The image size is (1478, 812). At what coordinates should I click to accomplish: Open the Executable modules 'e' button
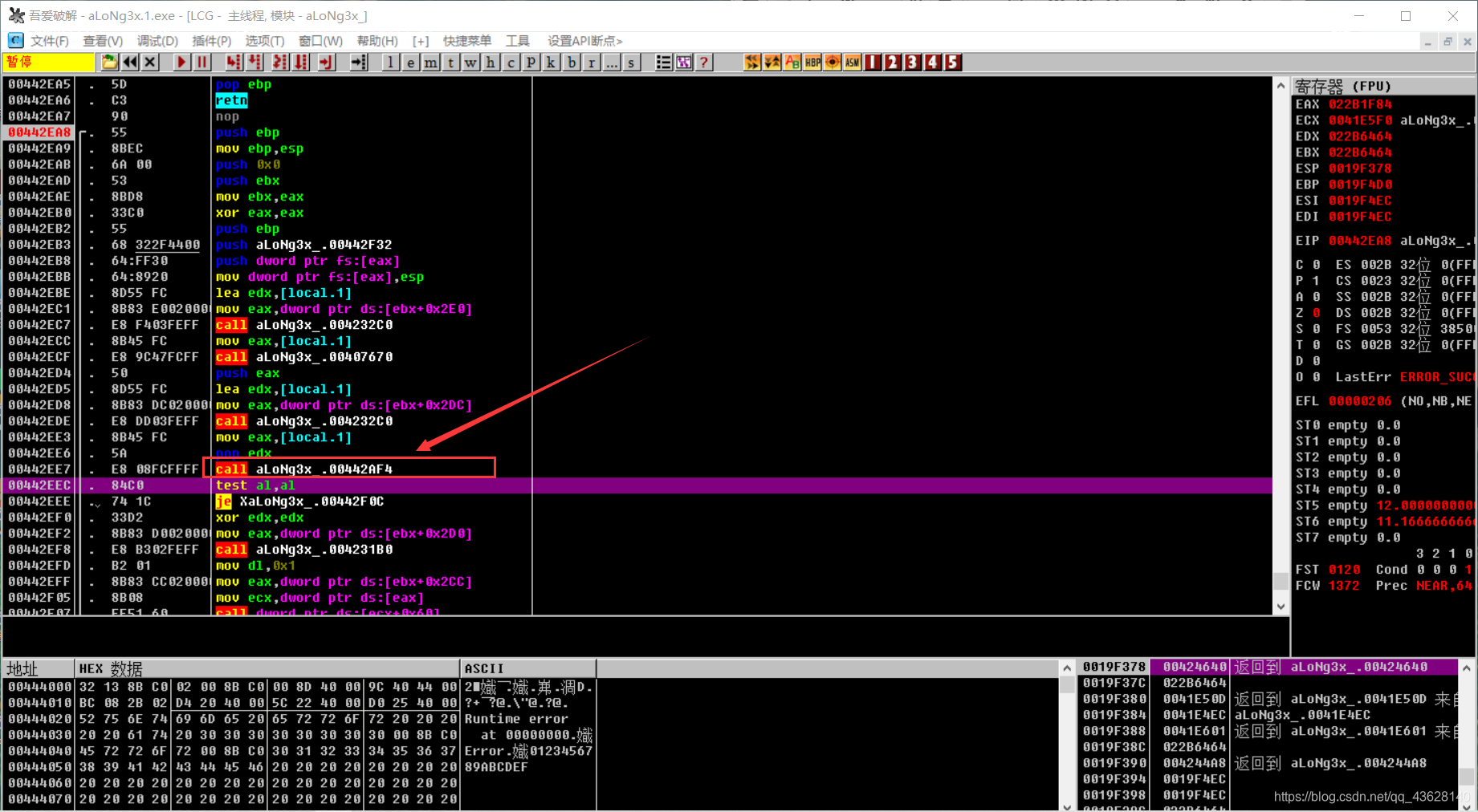click(410, 63)
